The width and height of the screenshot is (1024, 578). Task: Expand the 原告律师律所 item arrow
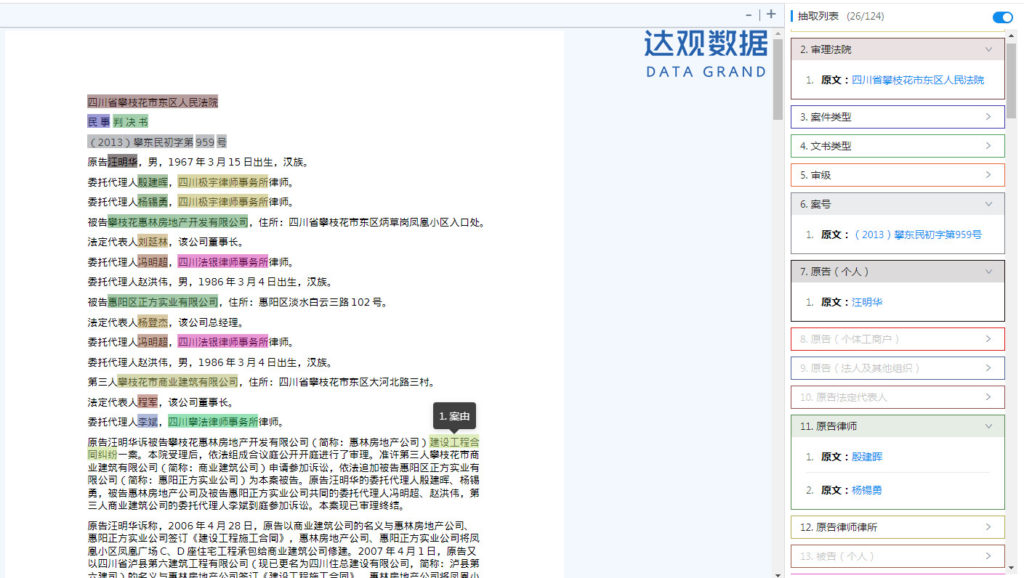988,527
